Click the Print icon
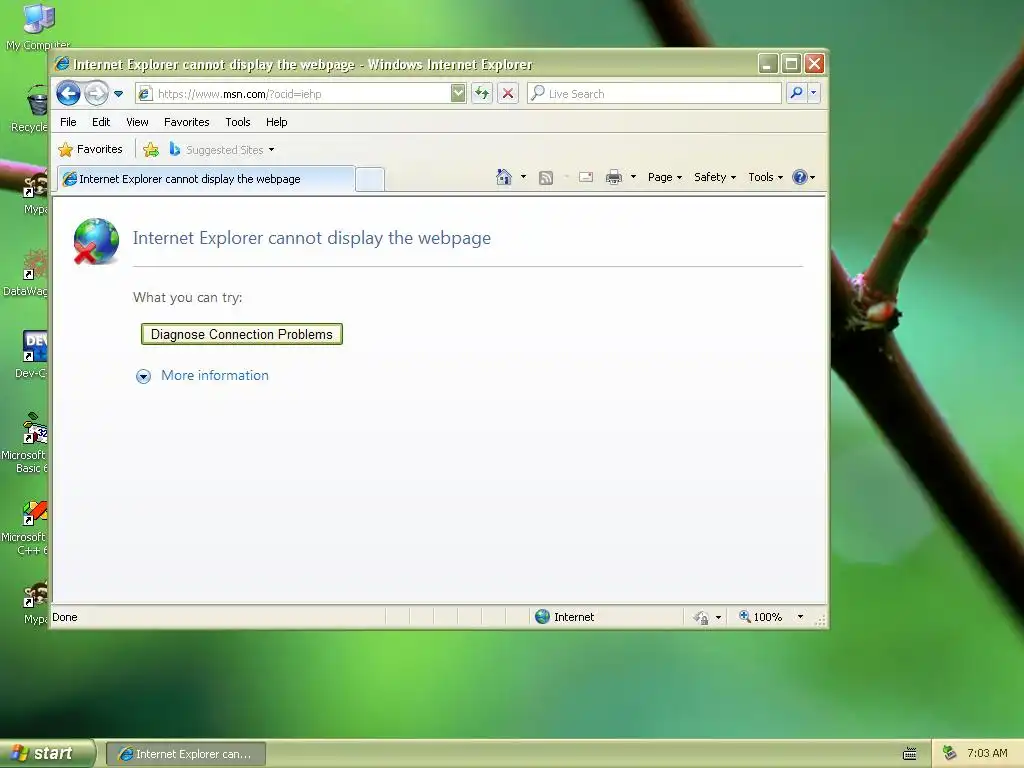The height and width of the screenshot is (768, 1024). point(613,177)
